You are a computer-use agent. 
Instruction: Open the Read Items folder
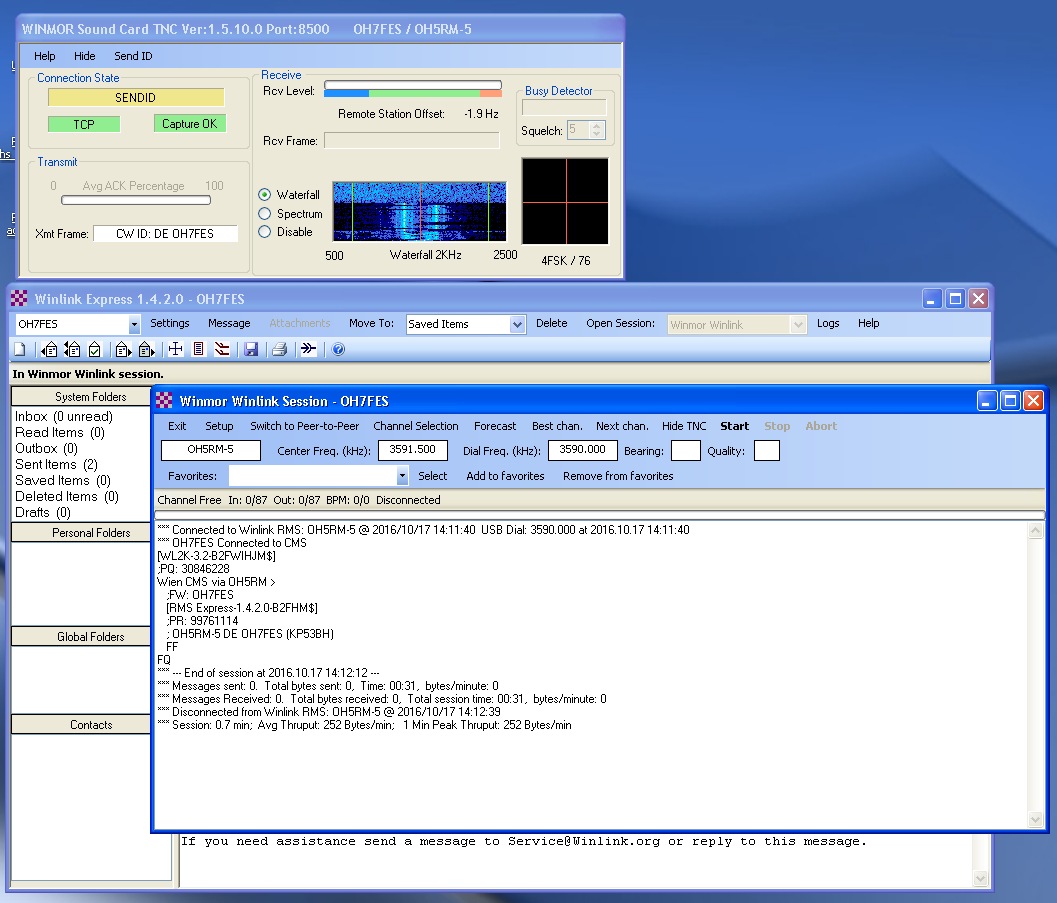(60, 433)
